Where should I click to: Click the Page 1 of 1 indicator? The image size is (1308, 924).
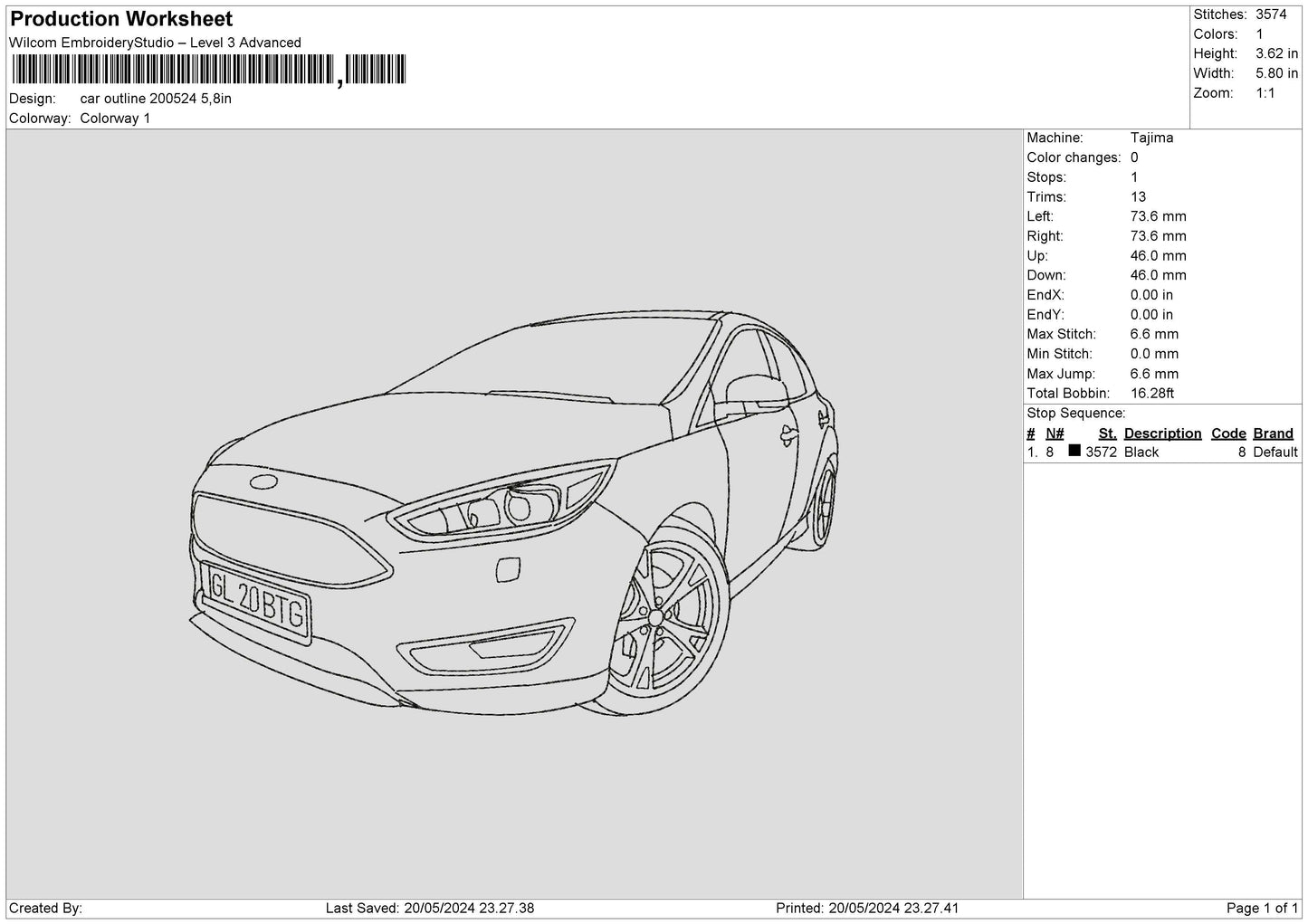point(1262,908)
